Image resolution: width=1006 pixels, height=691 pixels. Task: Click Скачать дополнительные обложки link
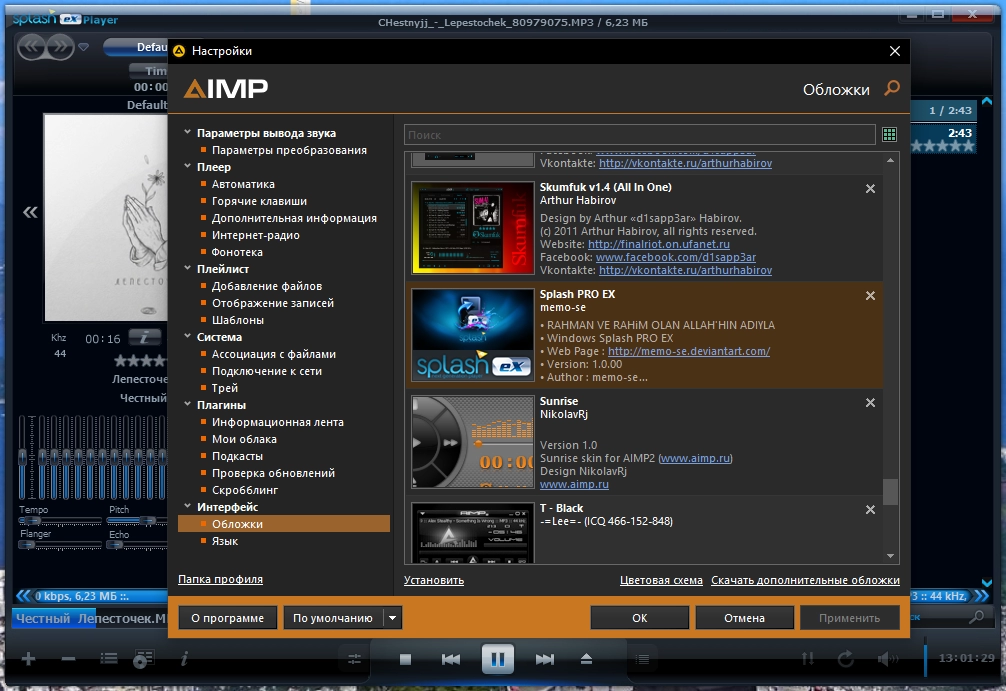point(805,580)
